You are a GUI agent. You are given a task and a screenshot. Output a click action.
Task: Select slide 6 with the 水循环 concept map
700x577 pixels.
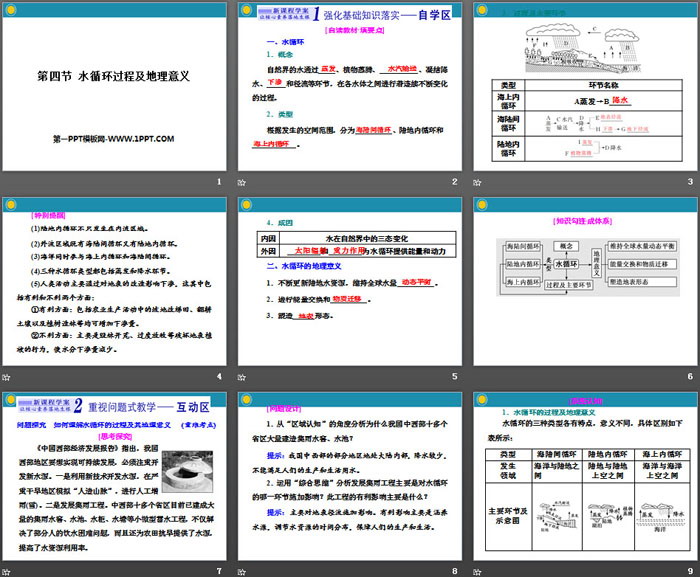tap(585, 282)
